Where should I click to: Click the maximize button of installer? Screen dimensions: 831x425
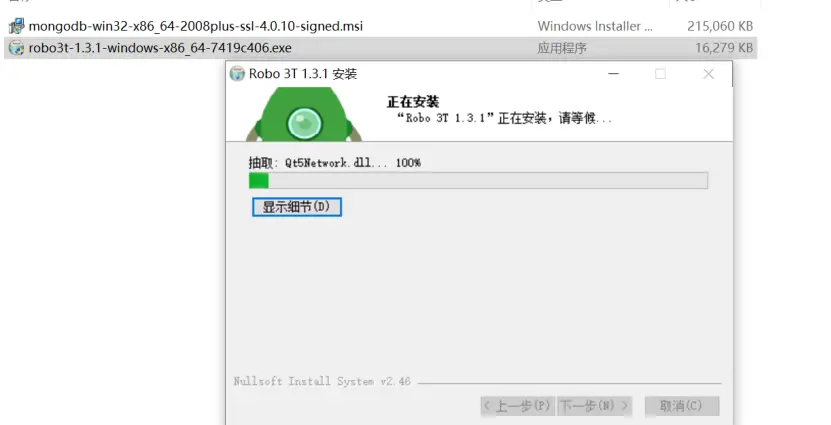[x=660, y=74]
